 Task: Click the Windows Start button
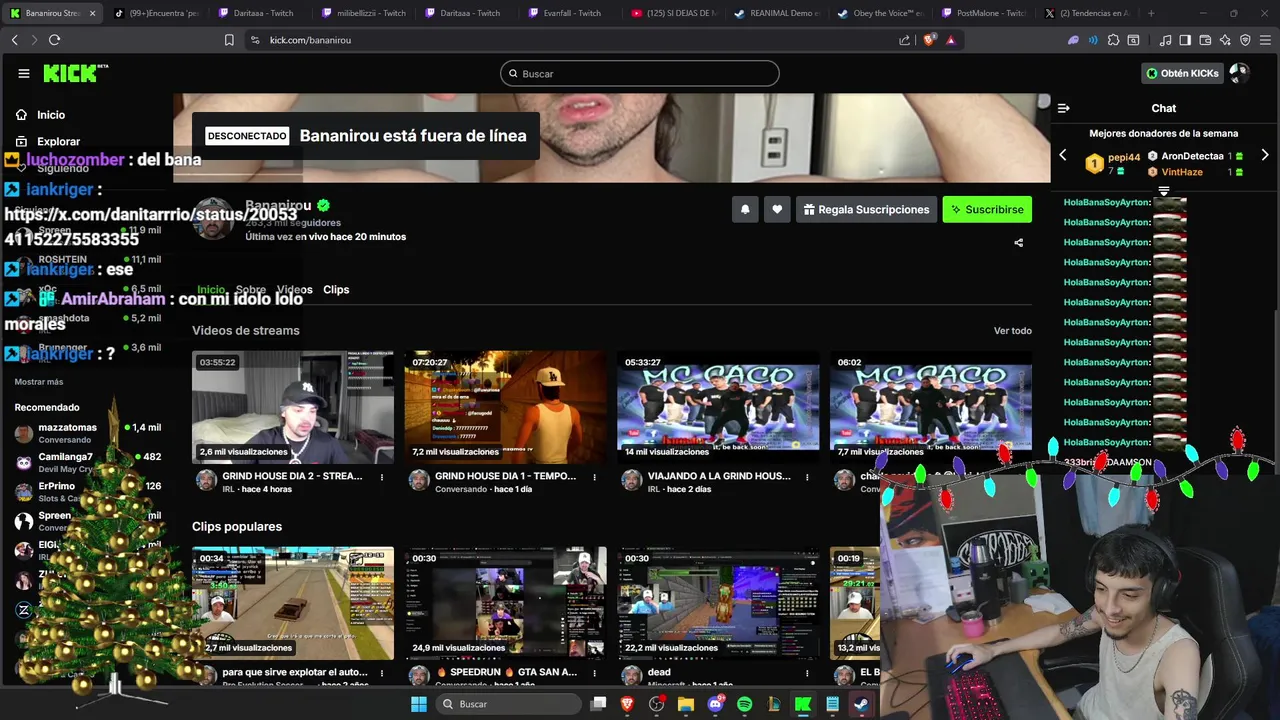tap(419, 704)
